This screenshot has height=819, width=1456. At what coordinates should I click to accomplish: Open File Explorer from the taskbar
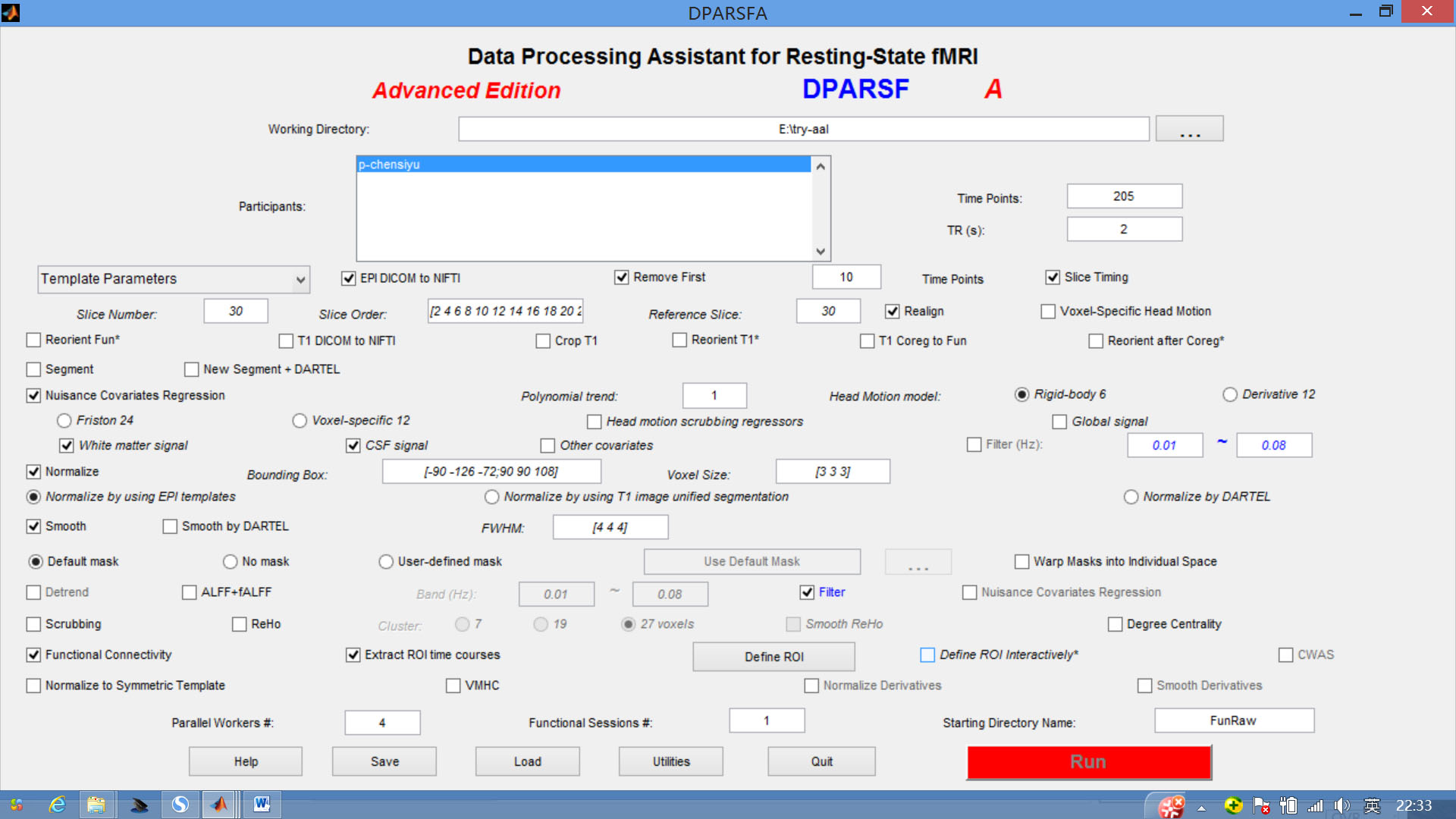[96, 805]
